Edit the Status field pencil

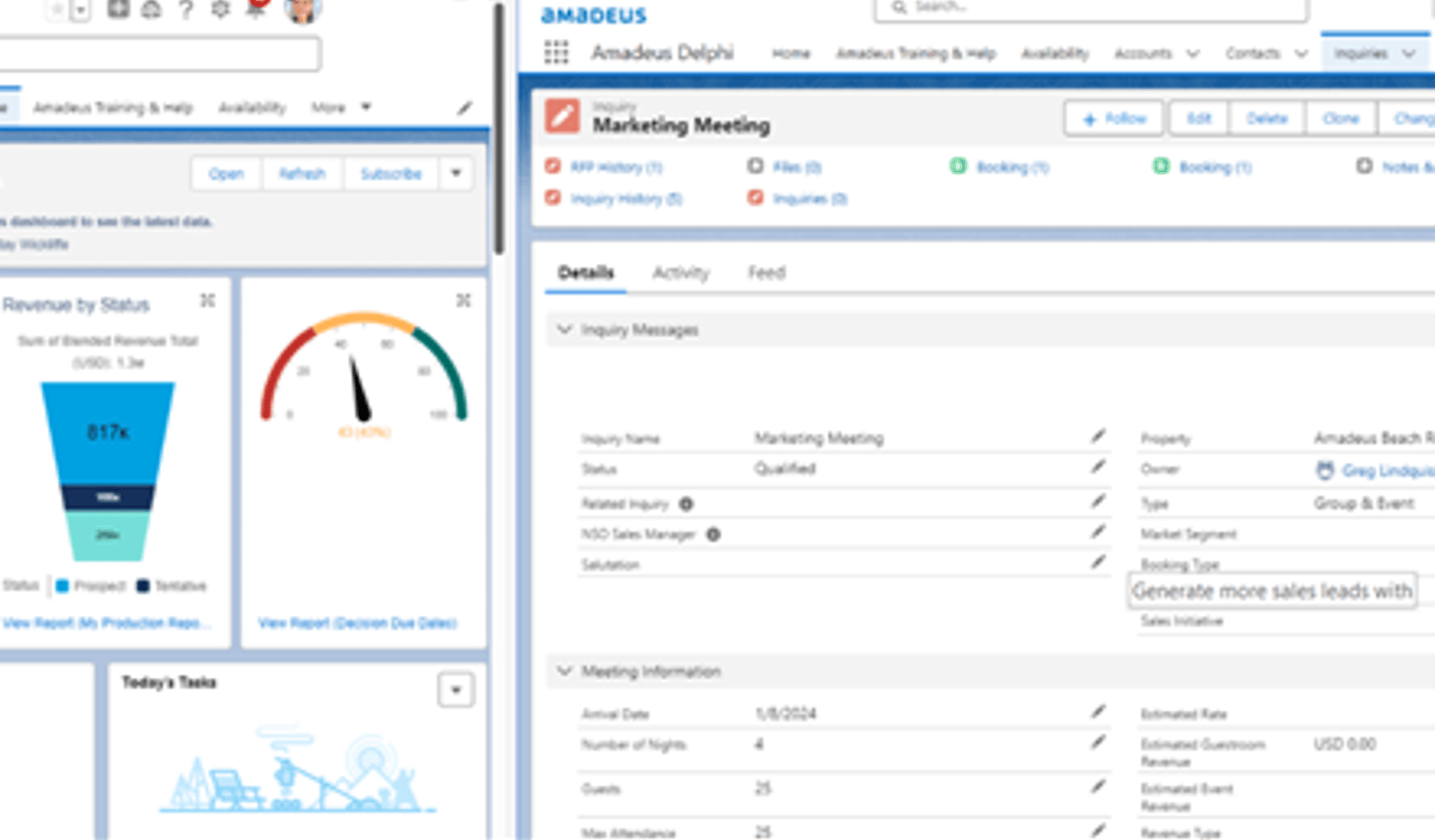click(x=1098, y=467)
